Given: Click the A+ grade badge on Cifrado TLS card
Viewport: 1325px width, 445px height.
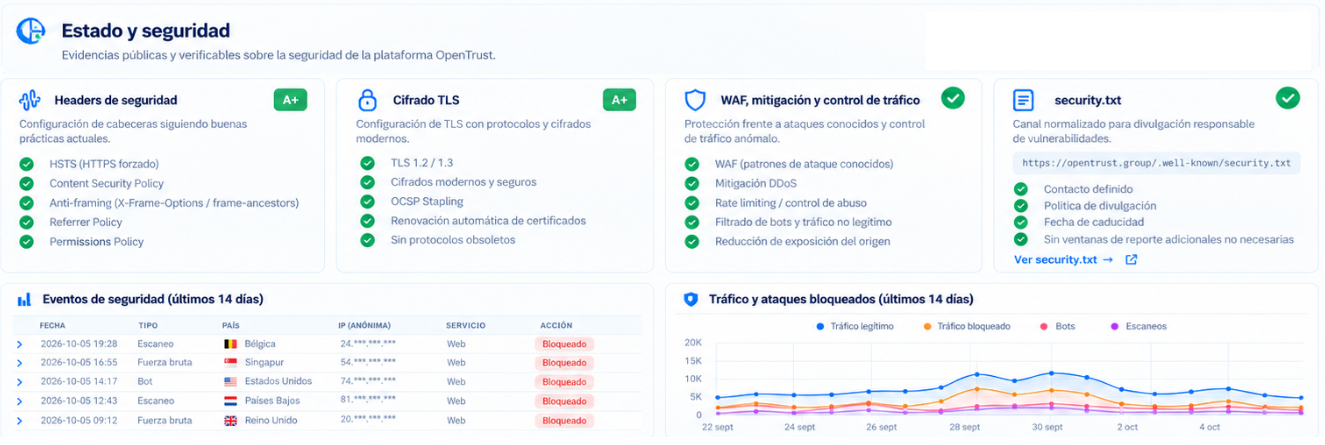Looking at the screenshot, I should click(620, 100).
